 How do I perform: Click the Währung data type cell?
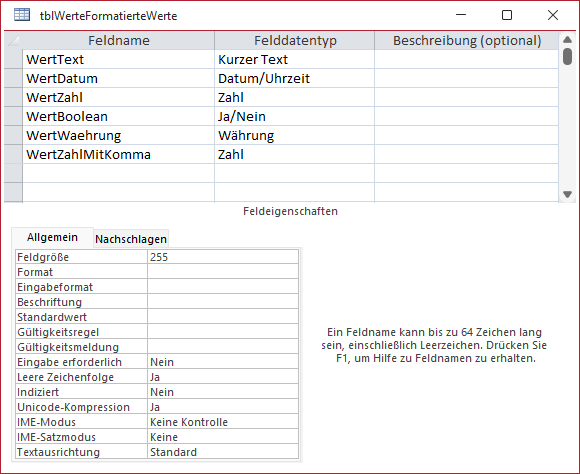pos(294,135)
